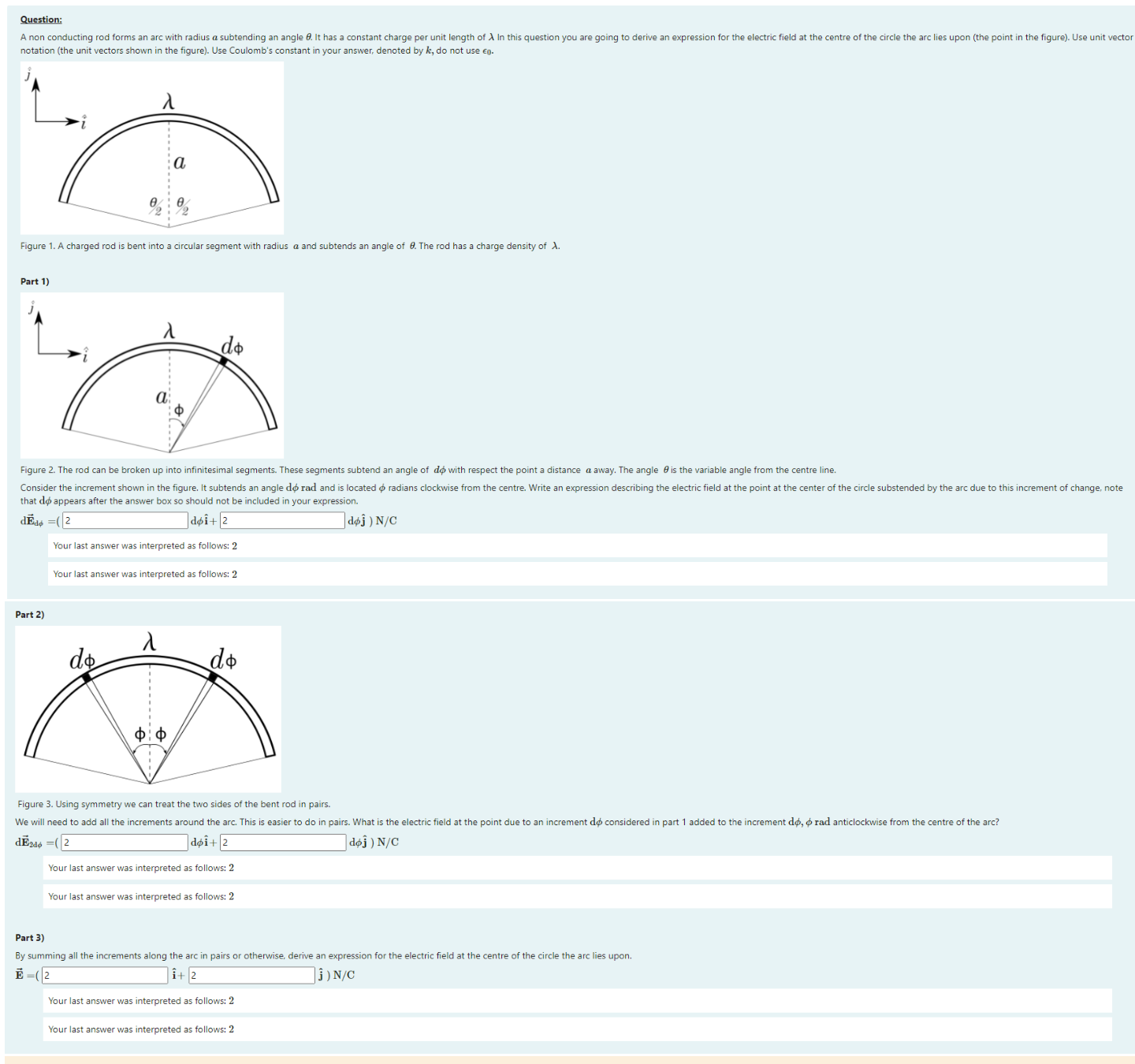Viewport: 1135px width, 1064px height.
Task: Focus the Part 2 i-component input box
Action: coord(125,843)
